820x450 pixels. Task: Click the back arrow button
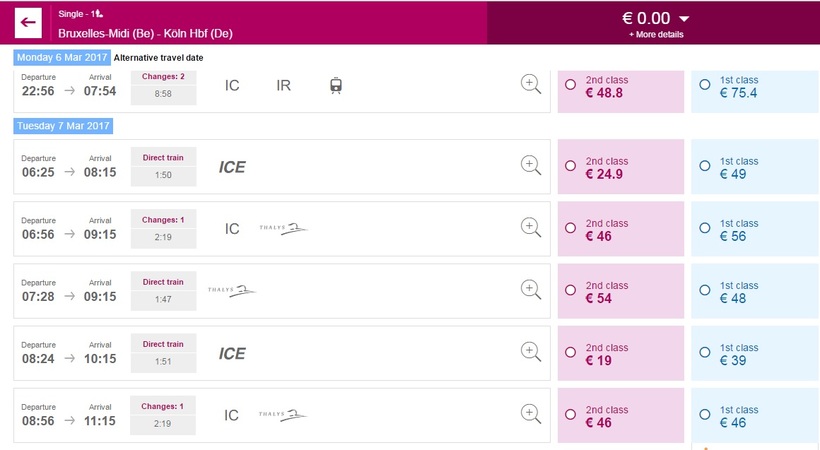click(28, 22)
